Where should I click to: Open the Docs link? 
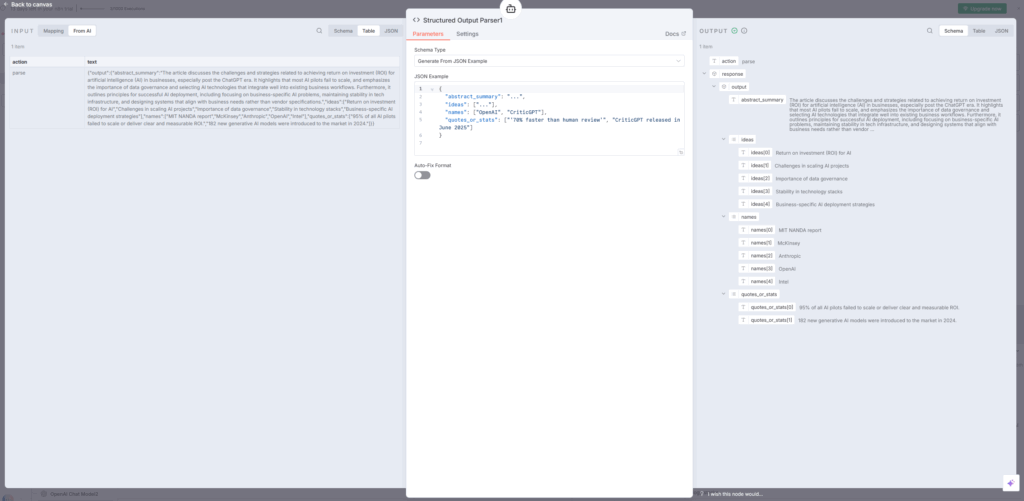pyautogui.click(x=676, y=34)
